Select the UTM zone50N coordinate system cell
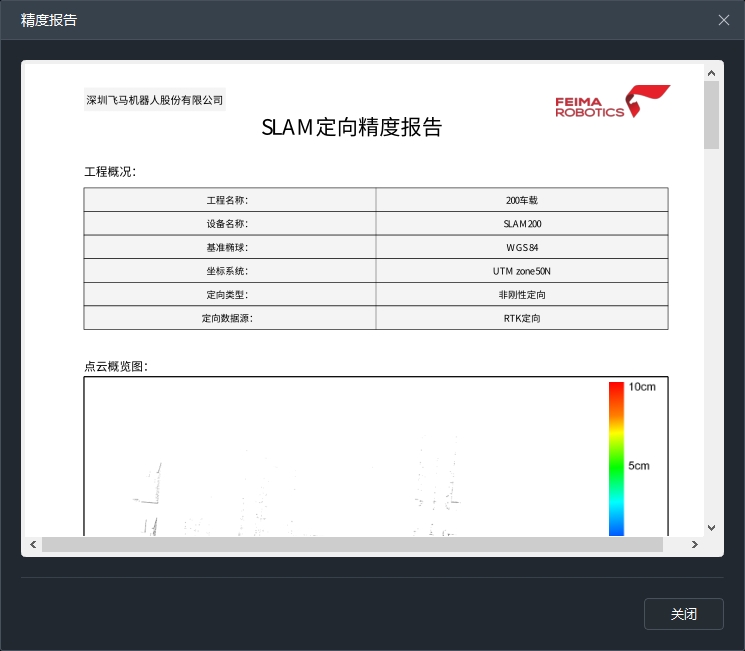Viewport: 745px width, 651px height. 522,271
